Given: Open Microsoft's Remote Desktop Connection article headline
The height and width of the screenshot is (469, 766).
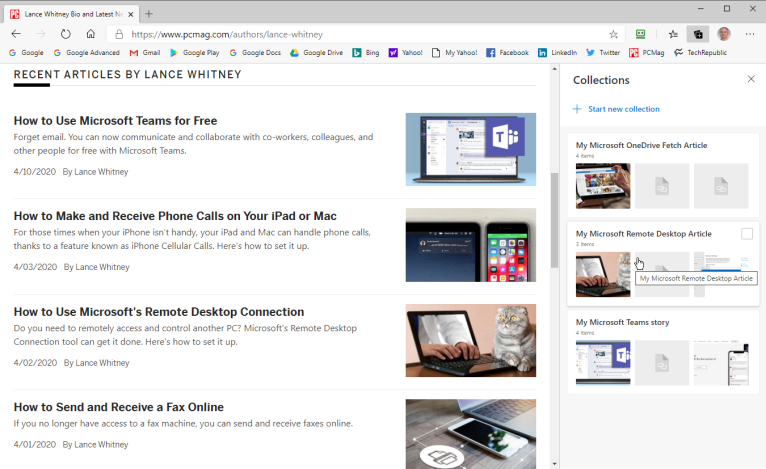Looking at the screenshot, I should pos(159,312).
